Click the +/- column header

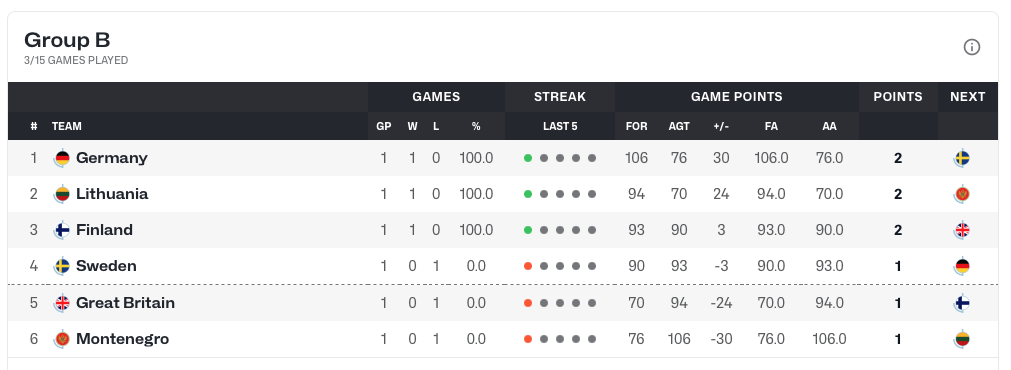[721, 126]
